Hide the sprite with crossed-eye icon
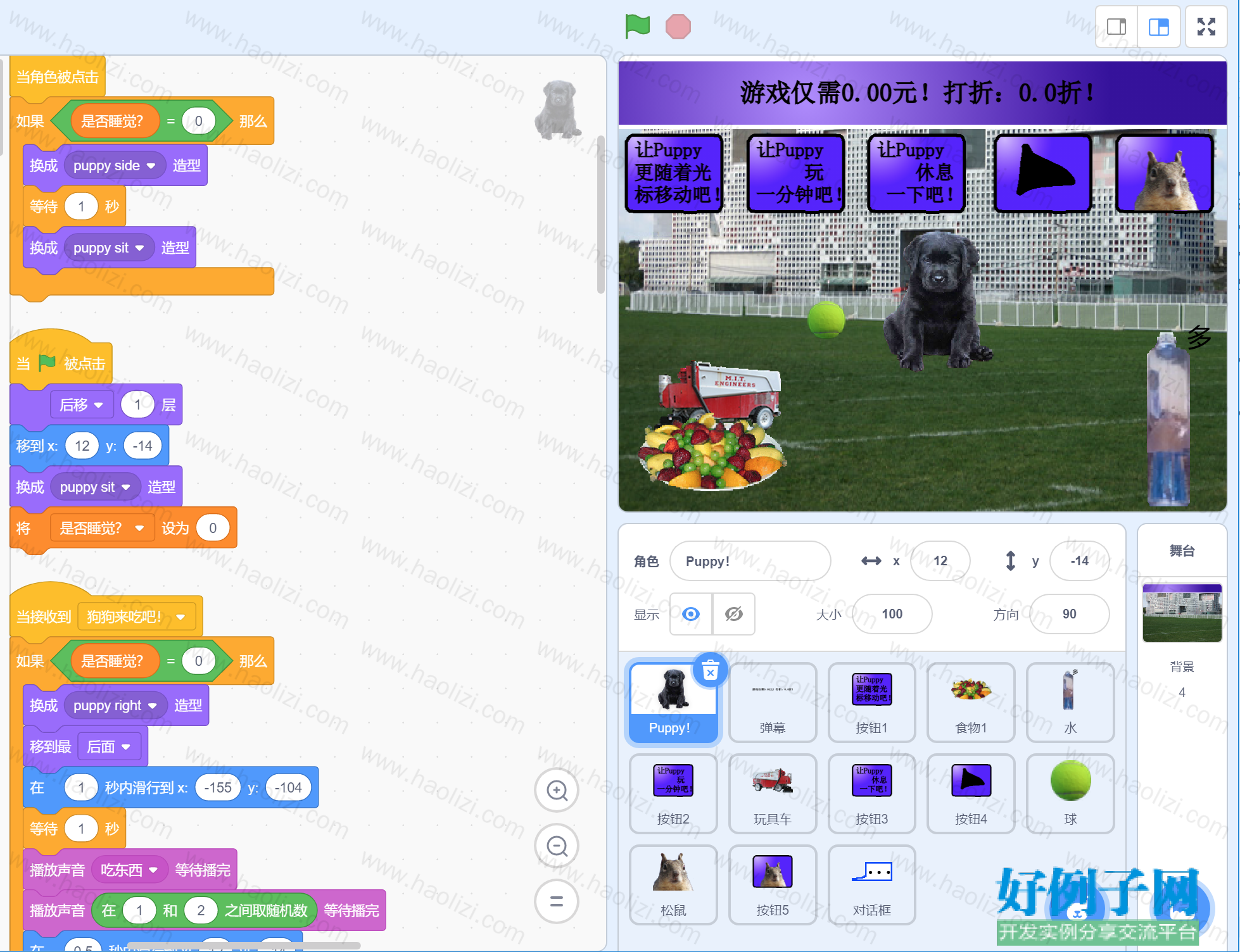The height and width of the screenshot is (952, 1240). click(733, 614)
